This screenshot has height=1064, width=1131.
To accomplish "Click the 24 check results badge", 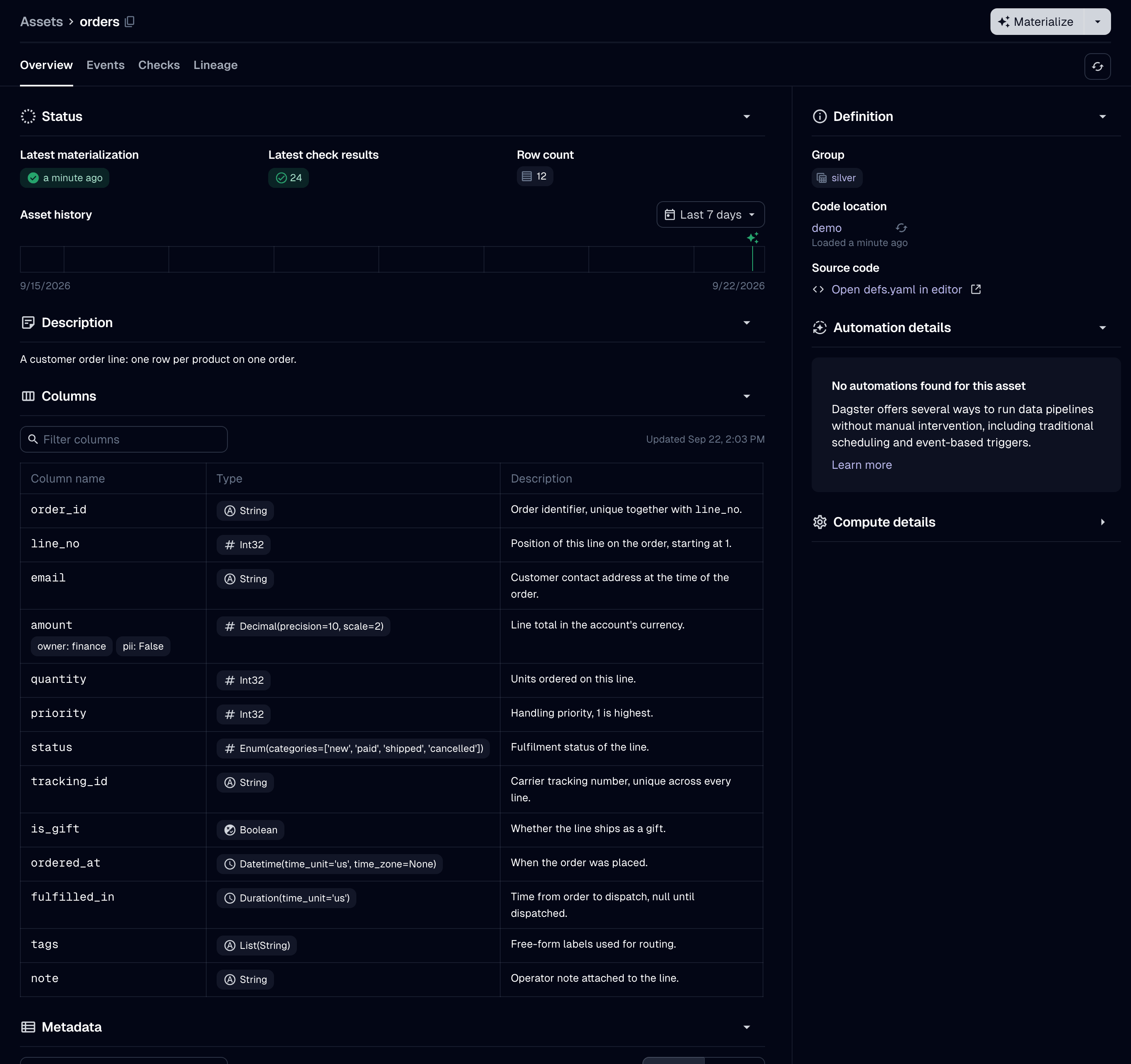I will tap(289, 178).
